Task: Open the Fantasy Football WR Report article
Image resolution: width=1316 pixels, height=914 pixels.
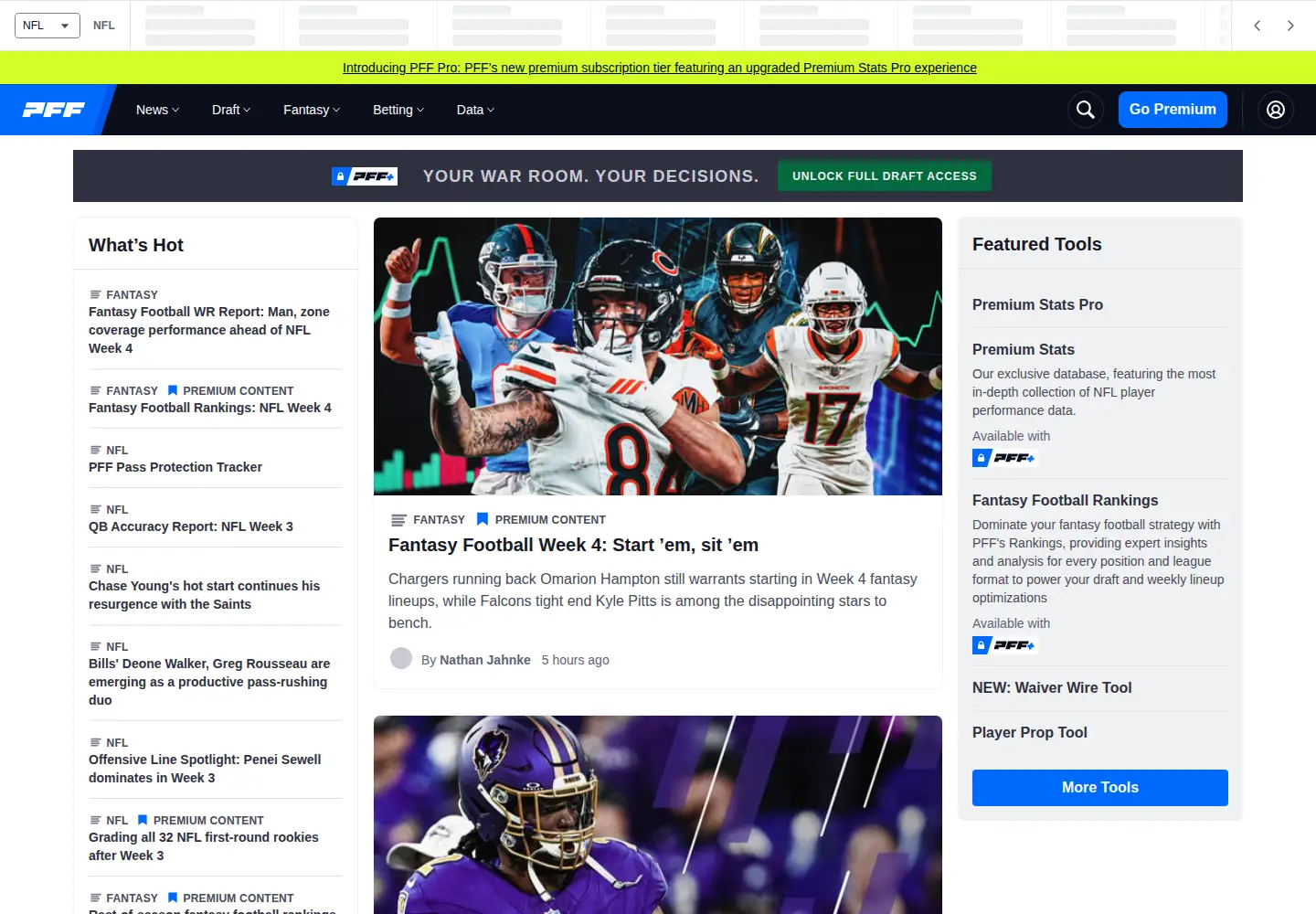Action: 209,330
